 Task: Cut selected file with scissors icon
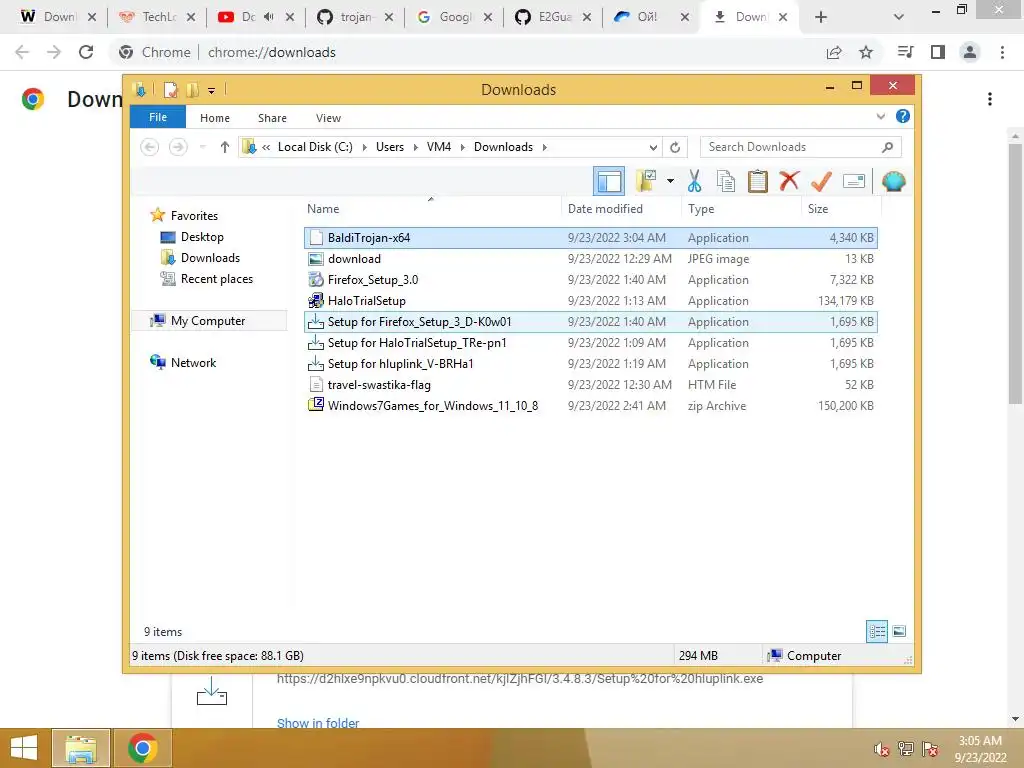point(694,181)
